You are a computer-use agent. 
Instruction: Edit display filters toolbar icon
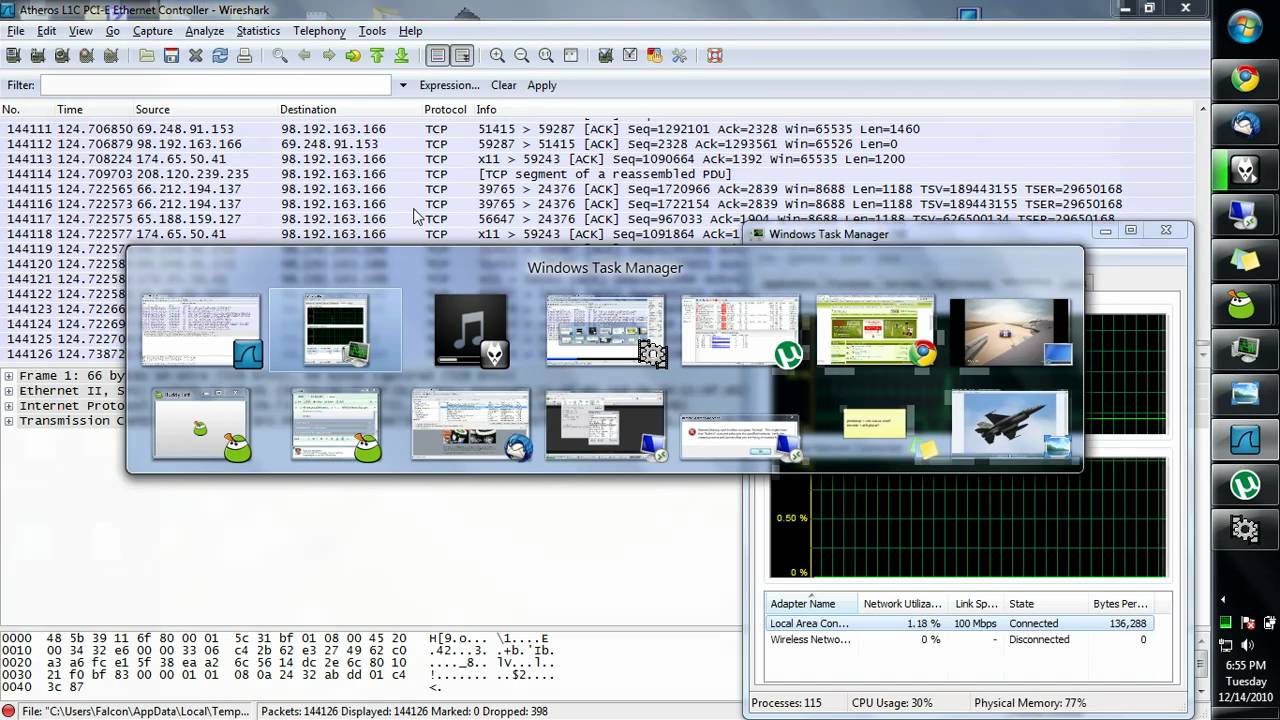[630, 56]
